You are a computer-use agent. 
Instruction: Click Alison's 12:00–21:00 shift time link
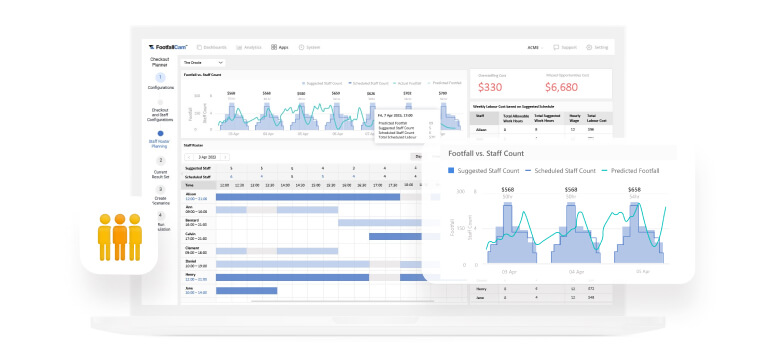[x=196, y=199]
